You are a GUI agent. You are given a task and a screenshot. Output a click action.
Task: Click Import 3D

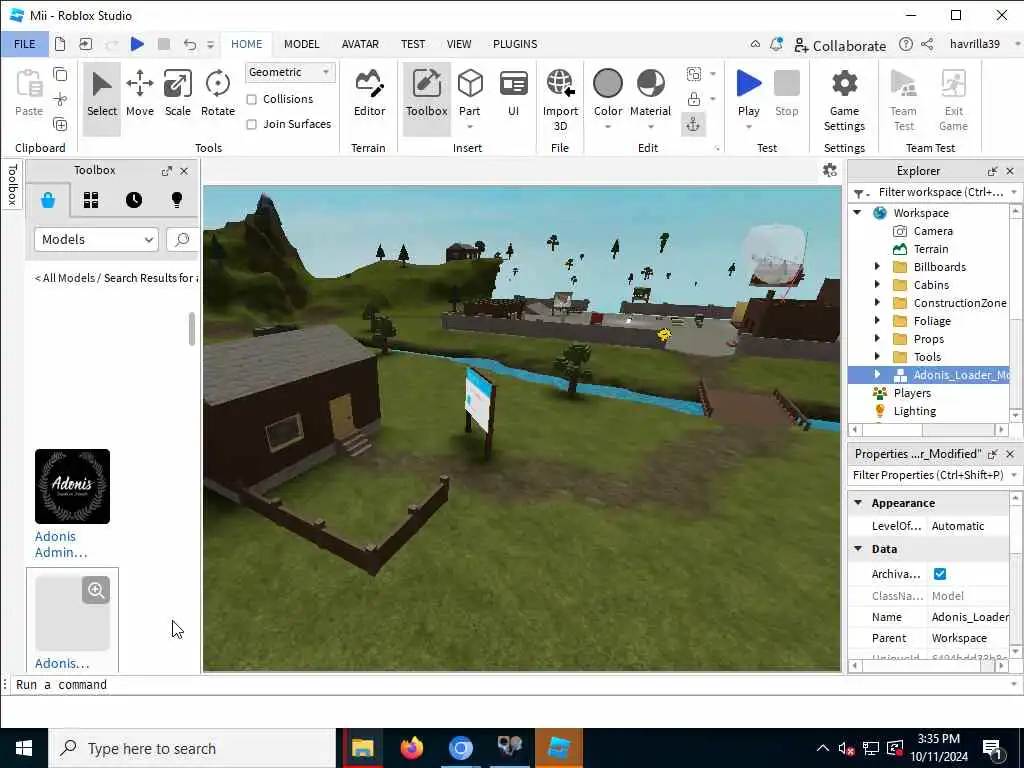pos(560,99)
